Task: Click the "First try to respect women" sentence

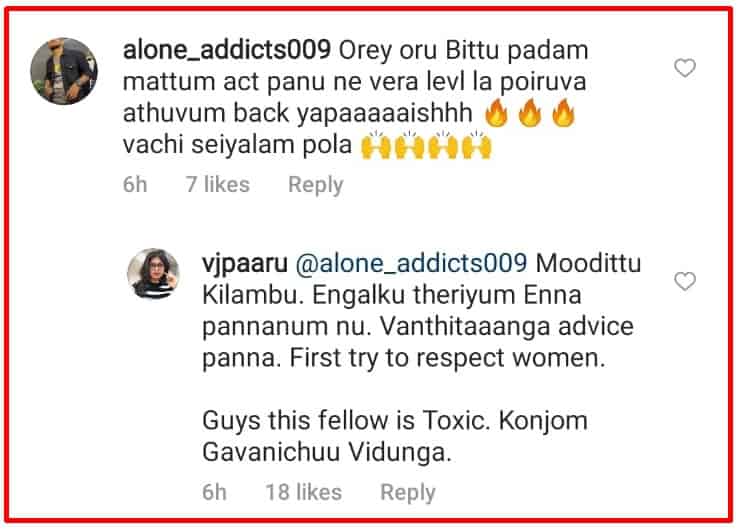Action: pyautogui.click(x=447, y=358)
